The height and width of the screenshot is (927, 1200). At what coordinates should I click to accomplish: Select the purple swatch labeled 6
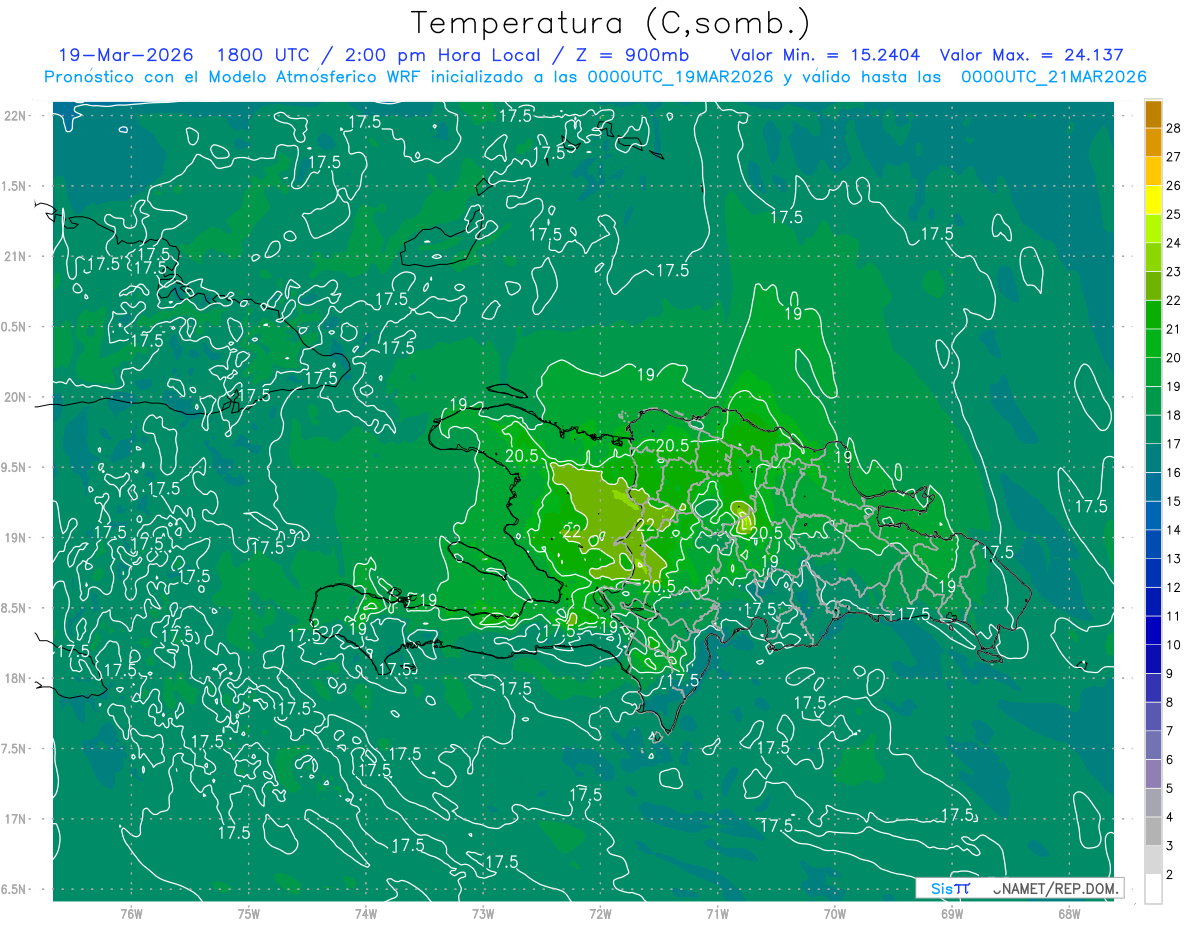tap(1153, 746)
